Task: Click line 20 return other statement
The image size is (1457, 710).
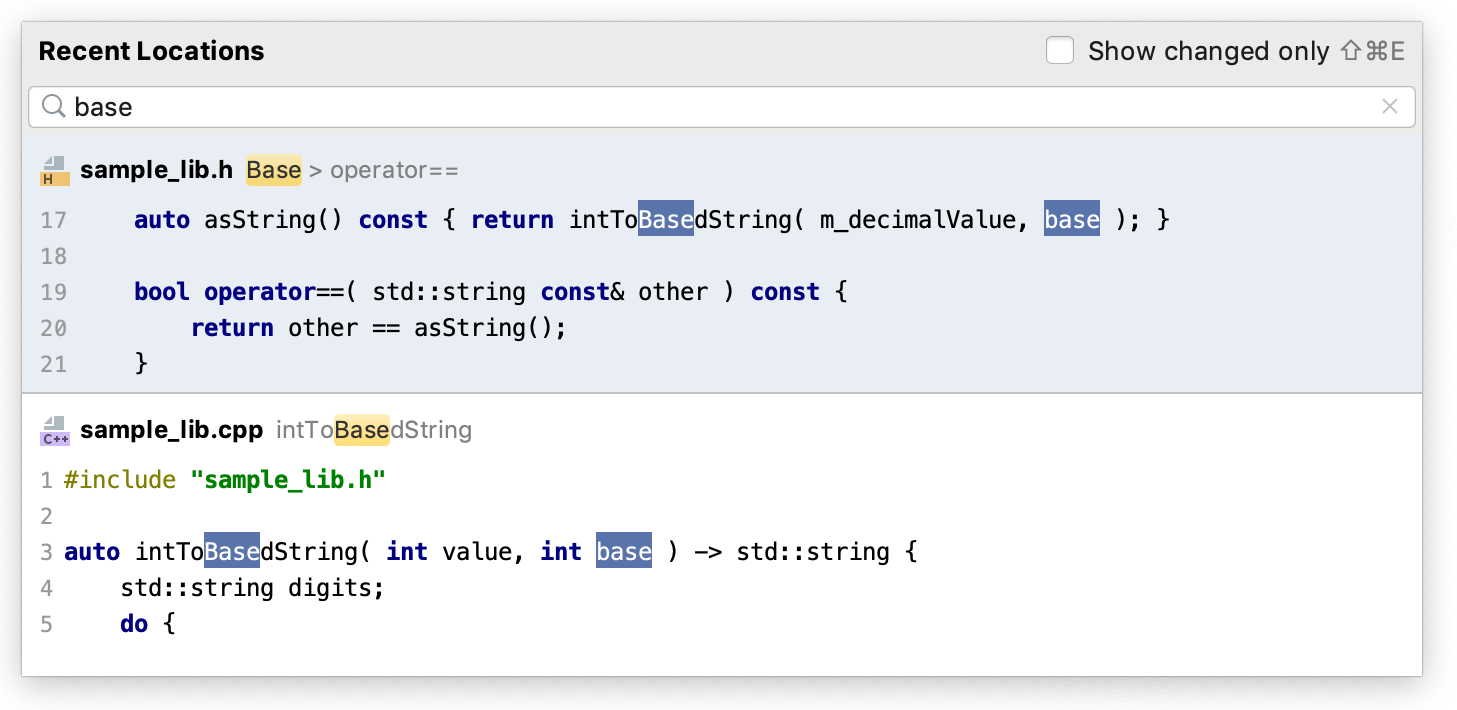Action: (x=378, y=328)
